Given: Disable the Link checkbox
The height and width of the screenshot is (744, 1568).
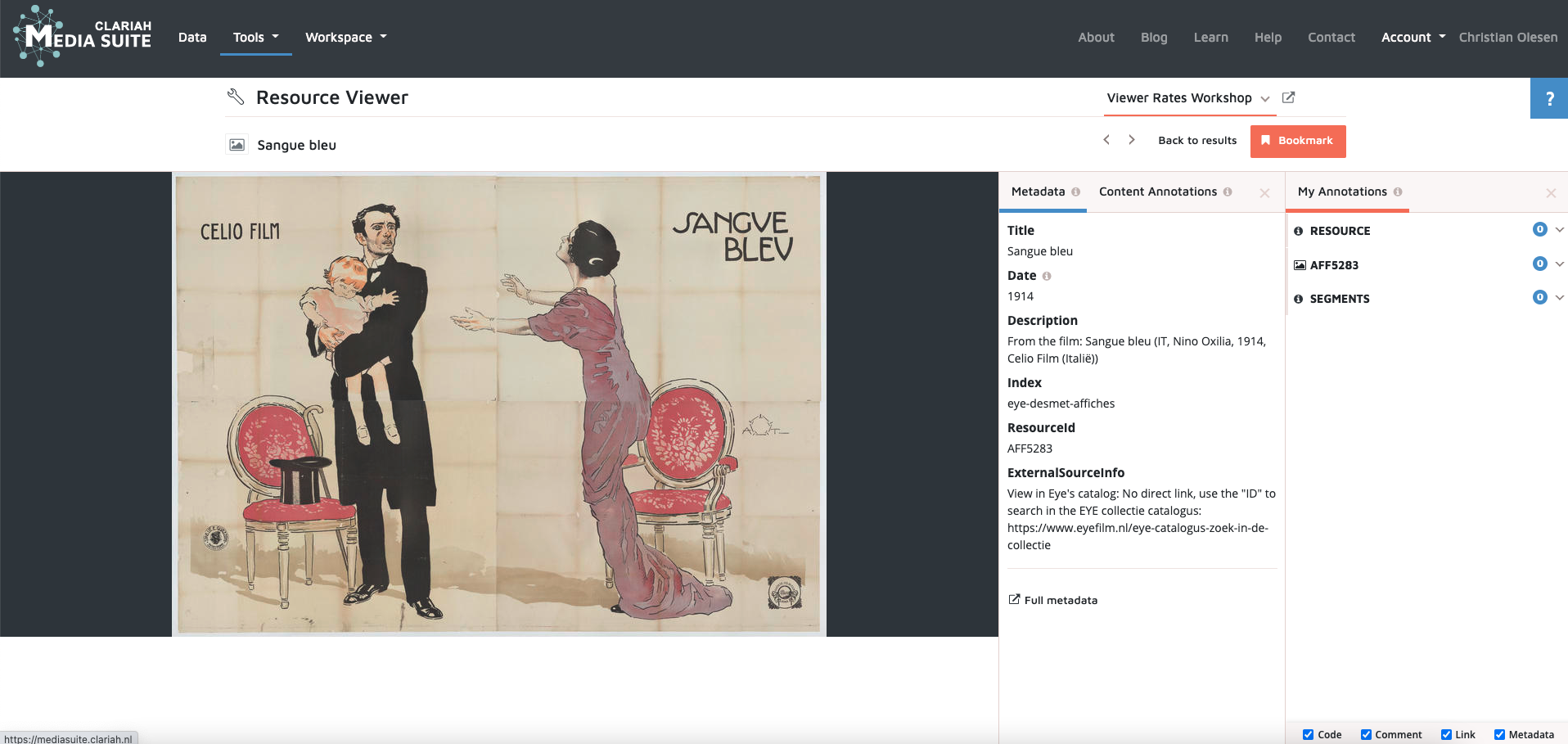Looking at the screenshot, I should pyautogui.click(x=1446, y=734).
